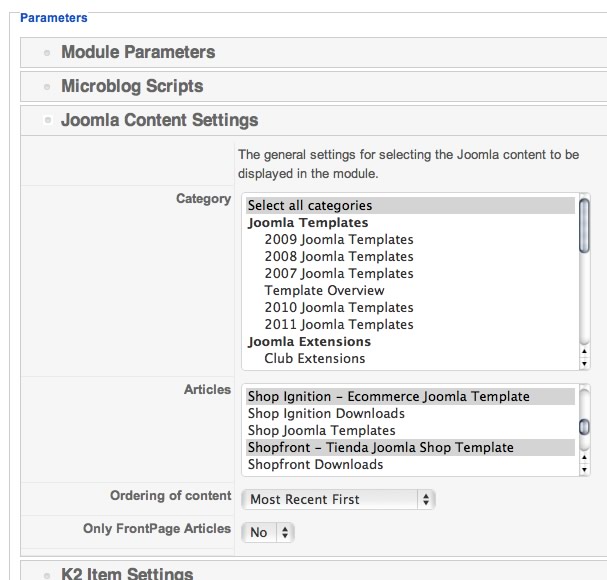Click Articles list scroll up arrow
The height and width of the screenshot is (580, 607).
585,458
